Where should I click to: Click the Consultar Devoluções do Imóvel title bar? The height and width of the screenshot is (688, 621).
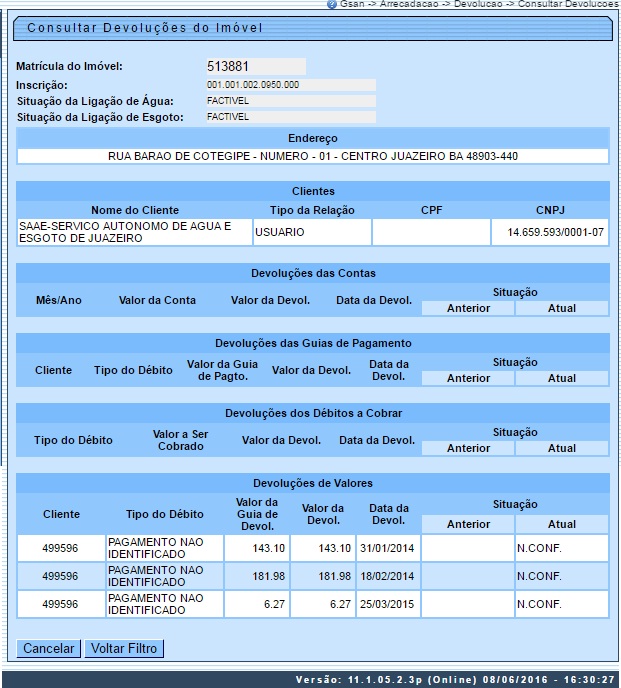pyautogui.click(x=310, y=27)
